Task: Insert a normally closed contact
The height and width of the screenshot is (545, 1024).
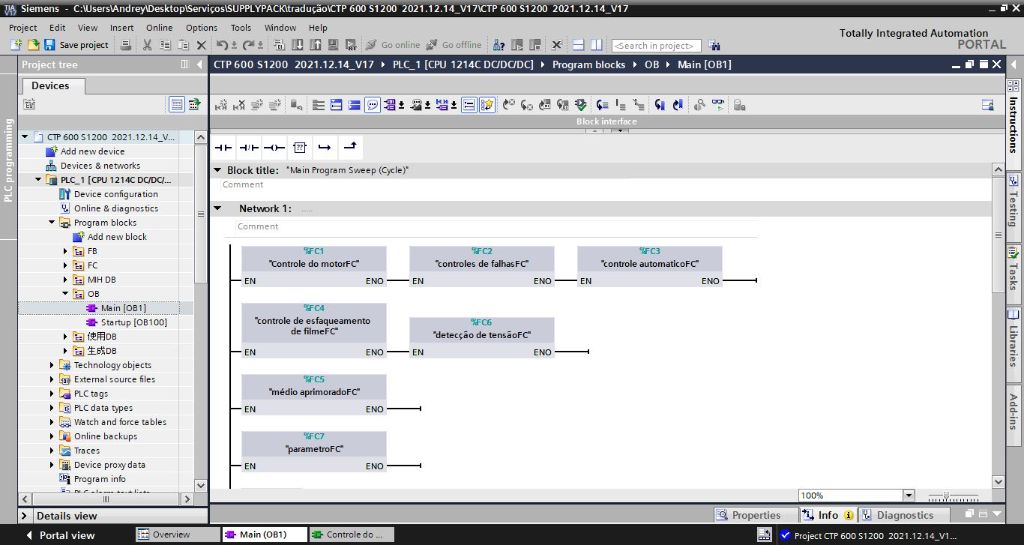Action: click(249, 148)
